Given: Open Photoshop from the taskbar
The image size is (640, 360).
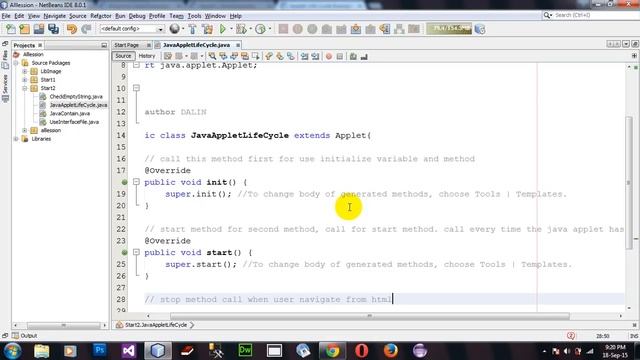Looking at the screenshot, I should coord(100,351).
